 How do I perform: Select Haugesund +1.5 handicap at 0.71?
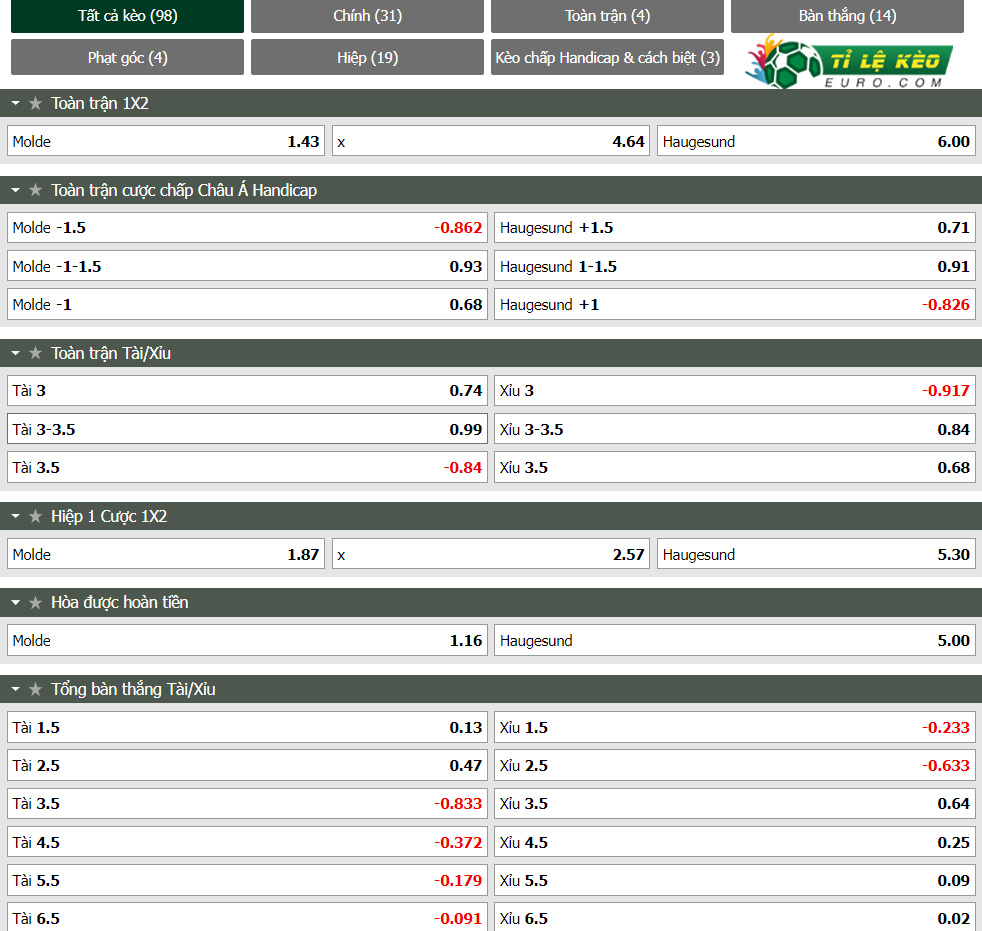click(x=735, y=227)
